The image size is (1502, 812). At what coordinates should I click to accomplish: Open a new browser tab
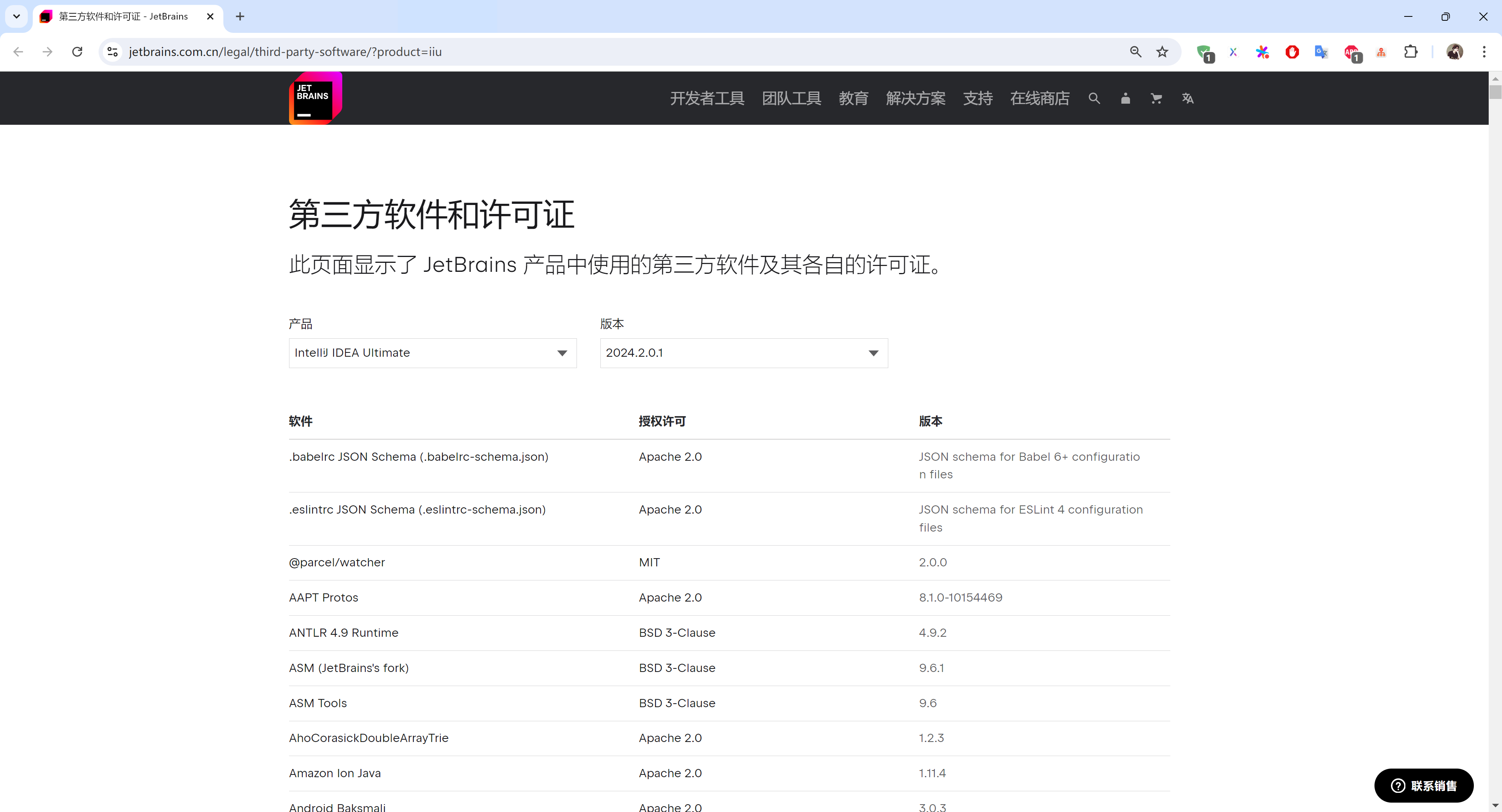(240, 16)
